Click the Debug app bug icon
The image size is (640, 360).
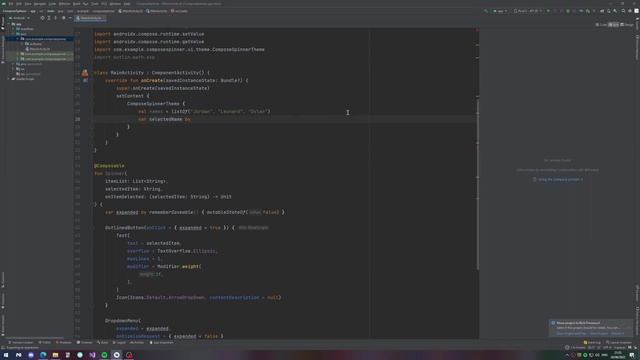click(568, 11)
